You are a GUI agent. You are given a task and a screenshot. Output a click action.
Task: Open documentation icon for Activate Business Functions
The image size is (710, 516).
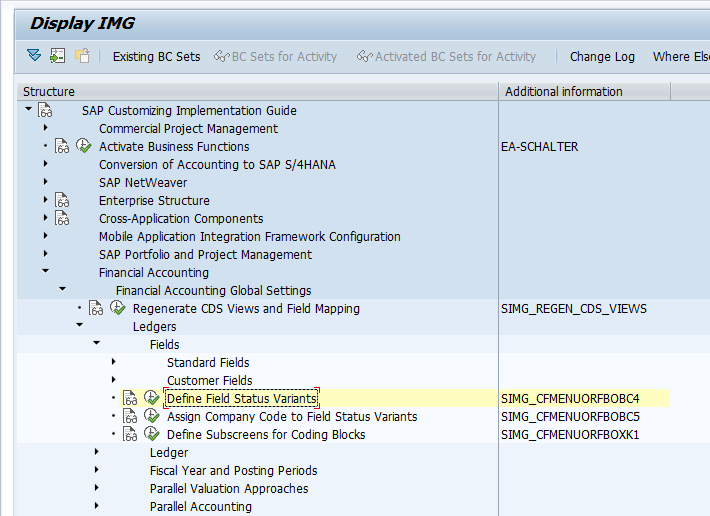tap(62, 146)
